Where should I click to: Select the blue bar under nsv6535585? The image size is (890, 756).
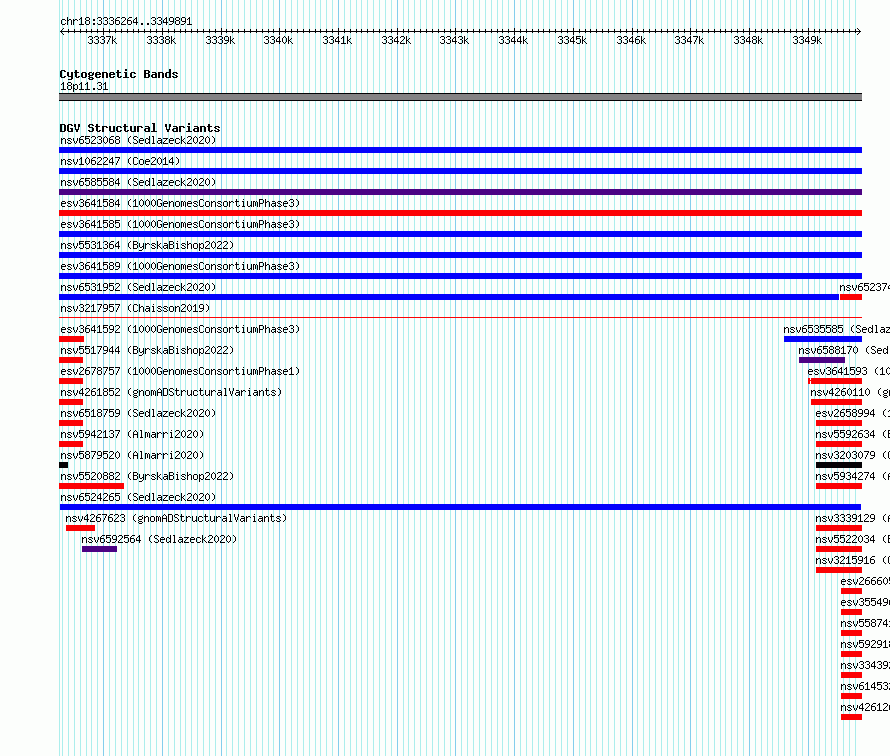click(823, 339)
